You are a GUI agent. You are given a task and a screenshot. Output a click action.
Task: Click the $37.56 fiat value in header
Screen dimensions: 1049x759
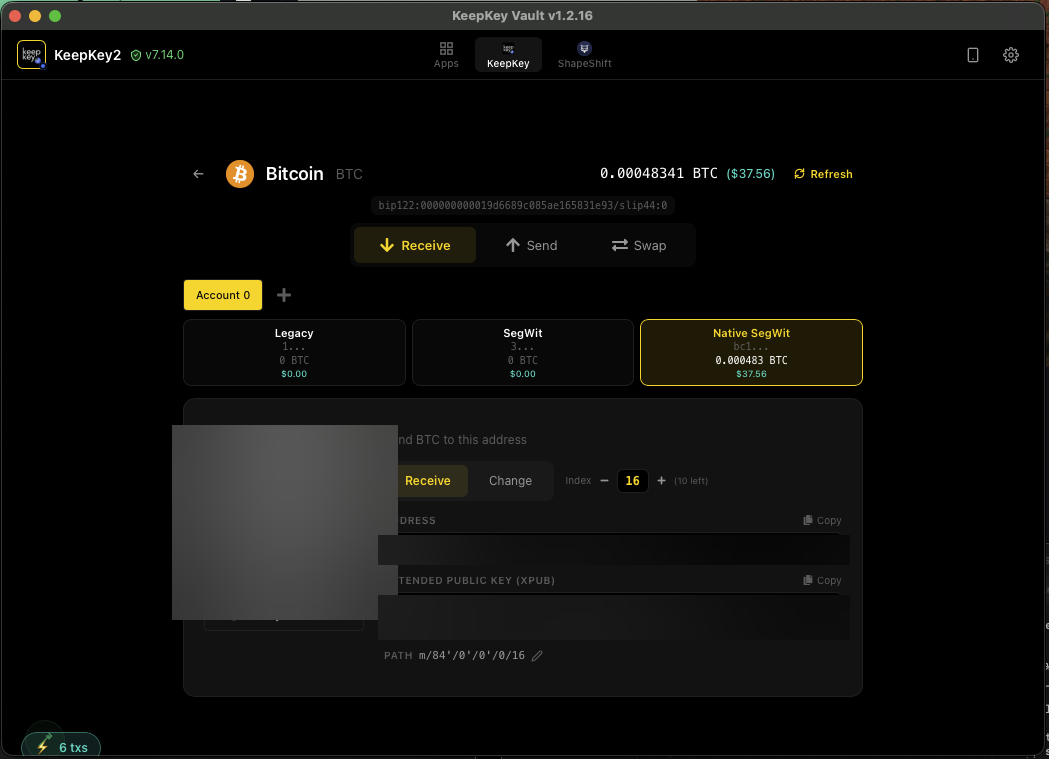click(x=751, y=174)
